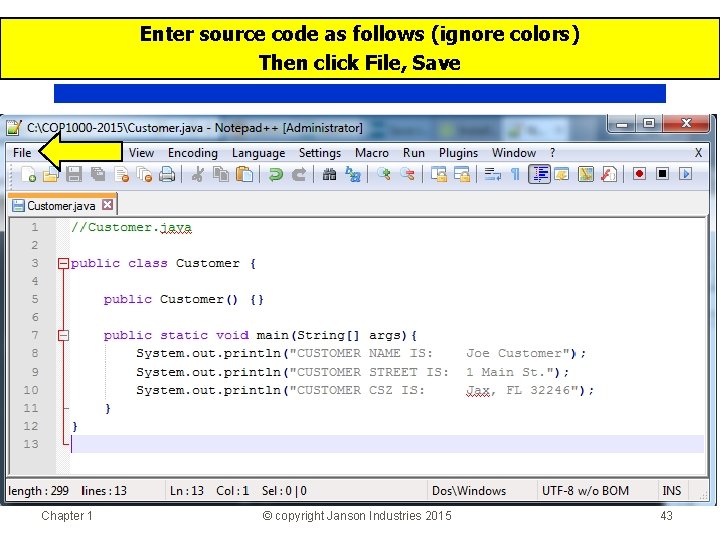The image size is (720, 540).
Task: Open the File menu
Action: coord(22,153)
